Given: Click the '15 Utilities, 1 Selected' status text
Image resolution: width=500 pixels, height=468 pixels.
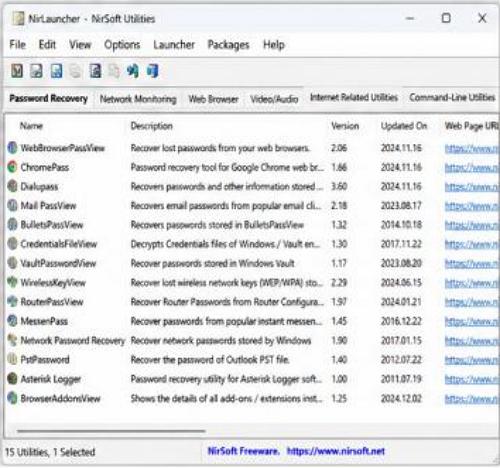Looking at the screenshot, I should tap(50, 452).
